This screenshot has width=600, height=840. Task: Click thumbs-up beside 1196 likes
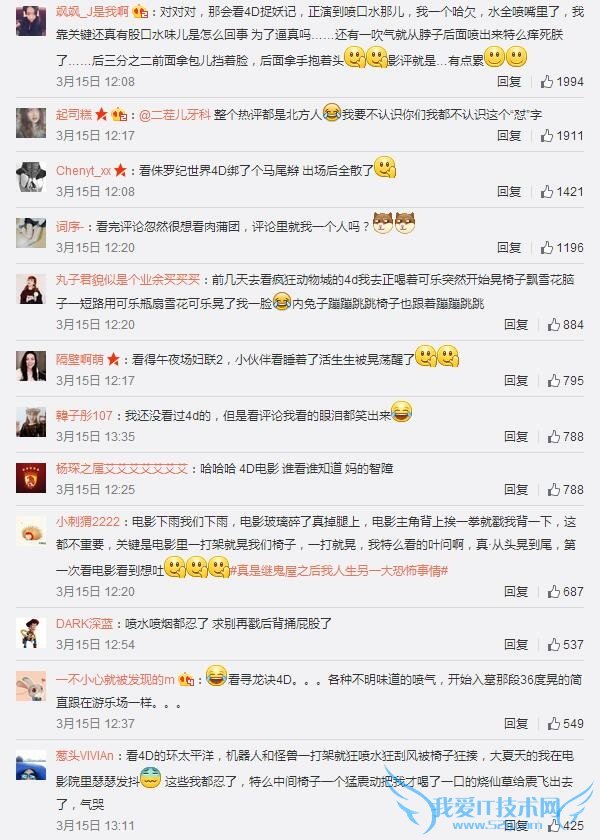546,248
